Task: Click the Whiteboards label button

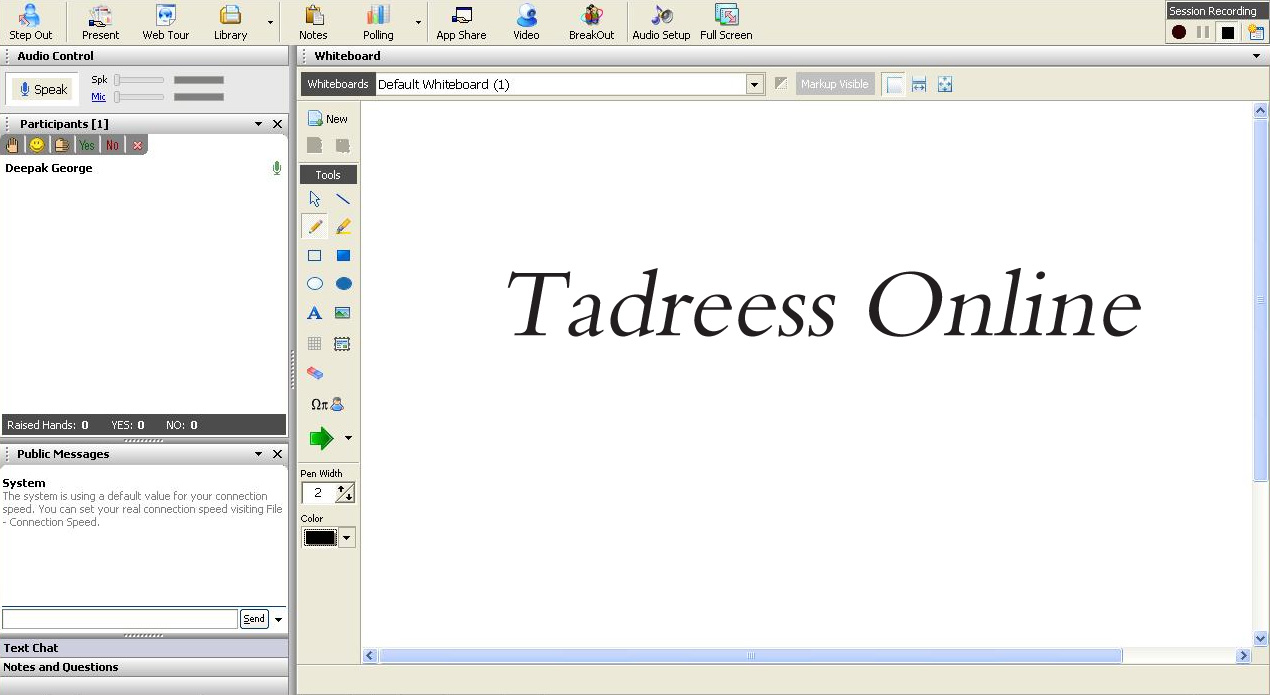Action: click(338, 84)
